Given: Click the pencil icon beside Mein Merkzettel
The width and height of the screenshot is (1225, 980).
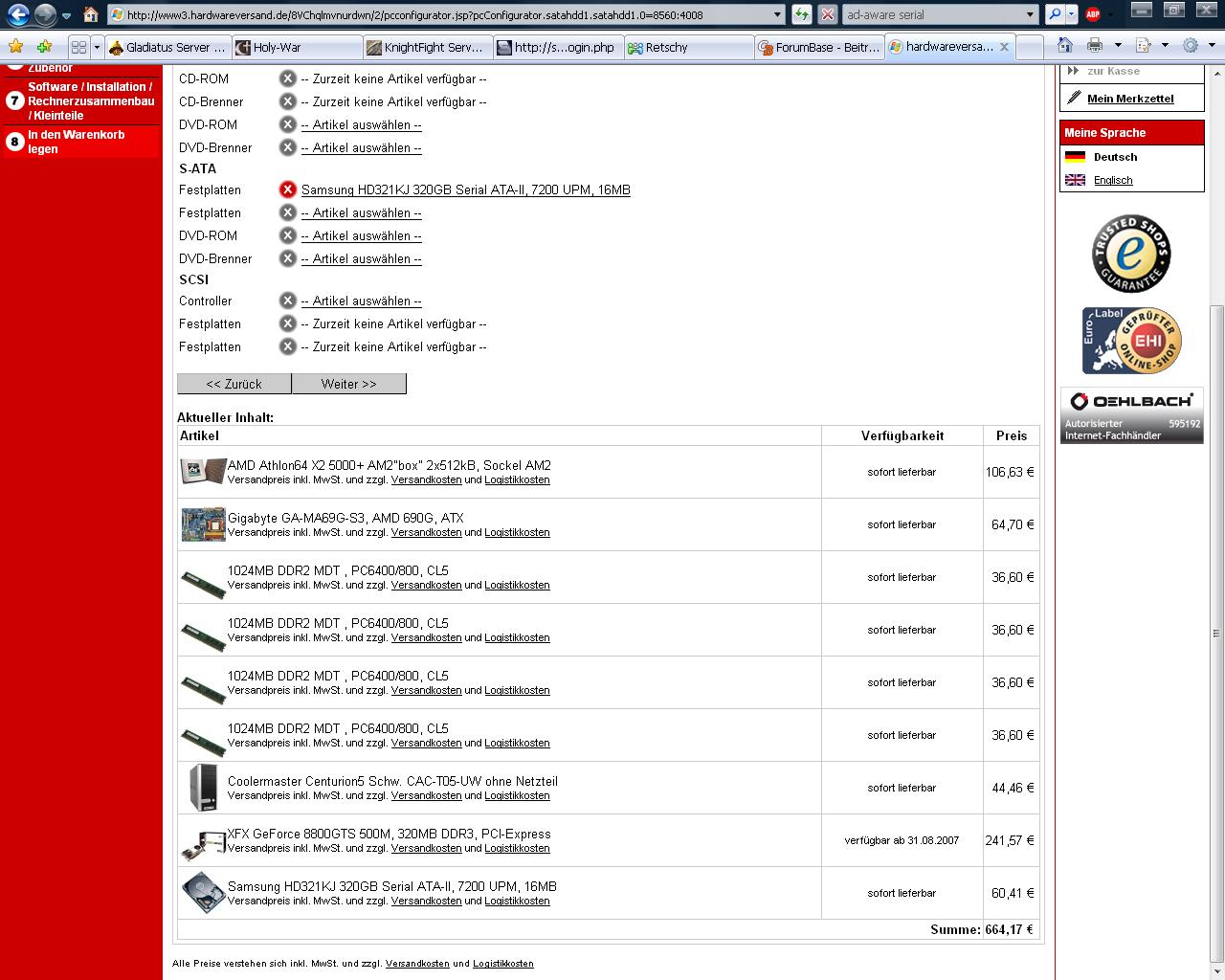Looking at the screenshot, I should (1074, 98).
